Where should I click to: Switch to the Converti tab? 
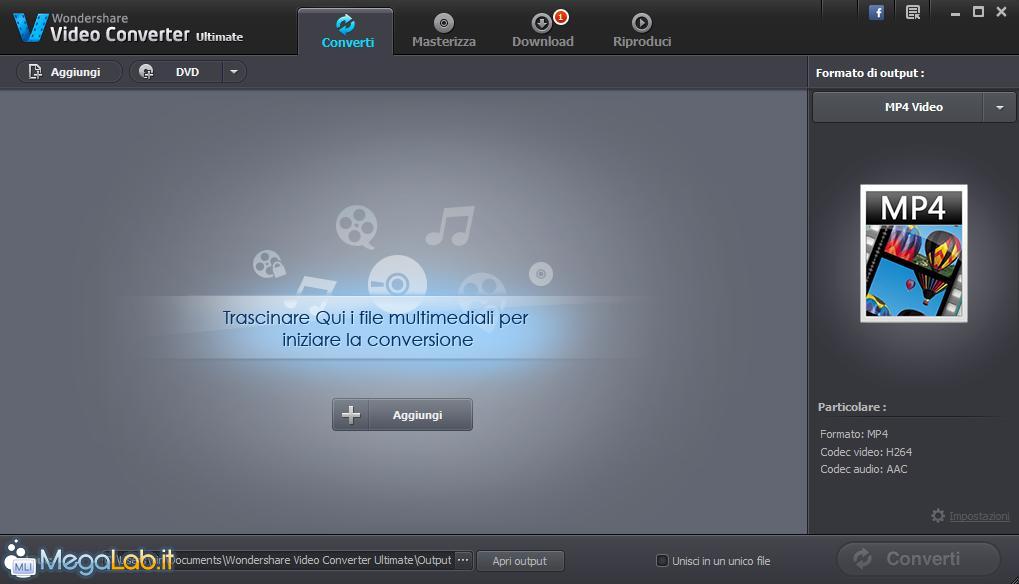(346, 32)
